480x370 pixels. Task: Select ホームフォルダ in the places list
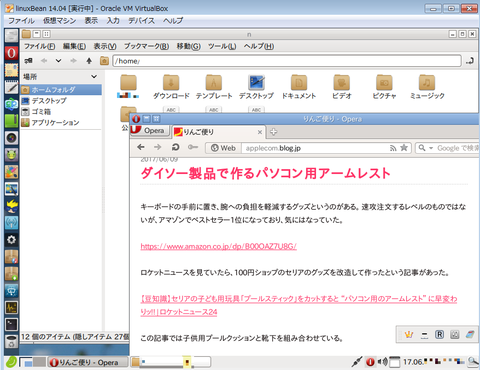point(61,90)
